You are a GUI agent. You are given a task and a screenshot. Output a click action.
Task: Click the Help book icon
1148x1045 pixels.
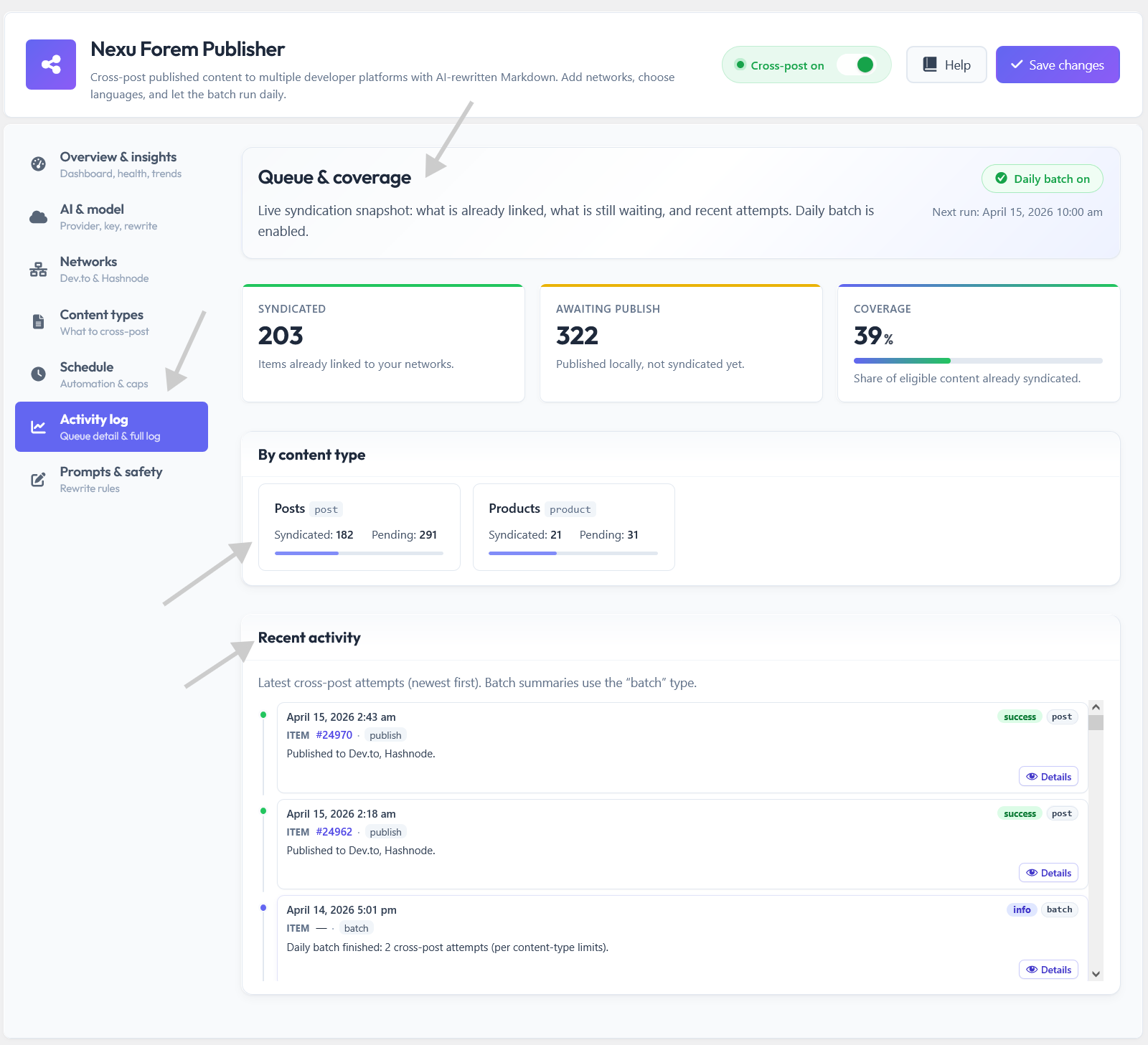[x=930, y=65]
